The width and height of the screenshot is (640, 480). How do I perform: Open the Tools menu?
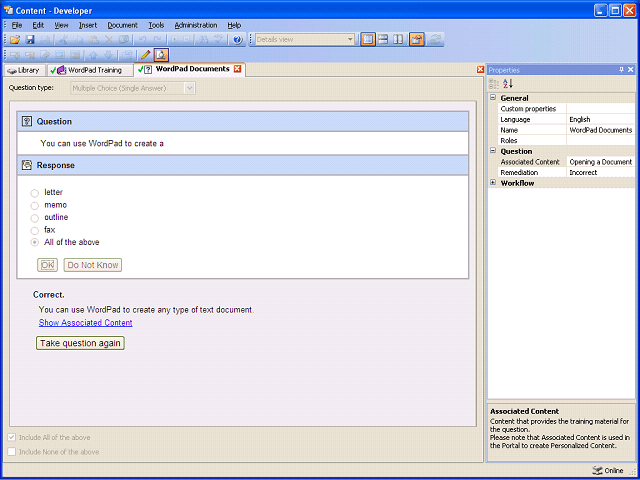[x=156, y=25]
